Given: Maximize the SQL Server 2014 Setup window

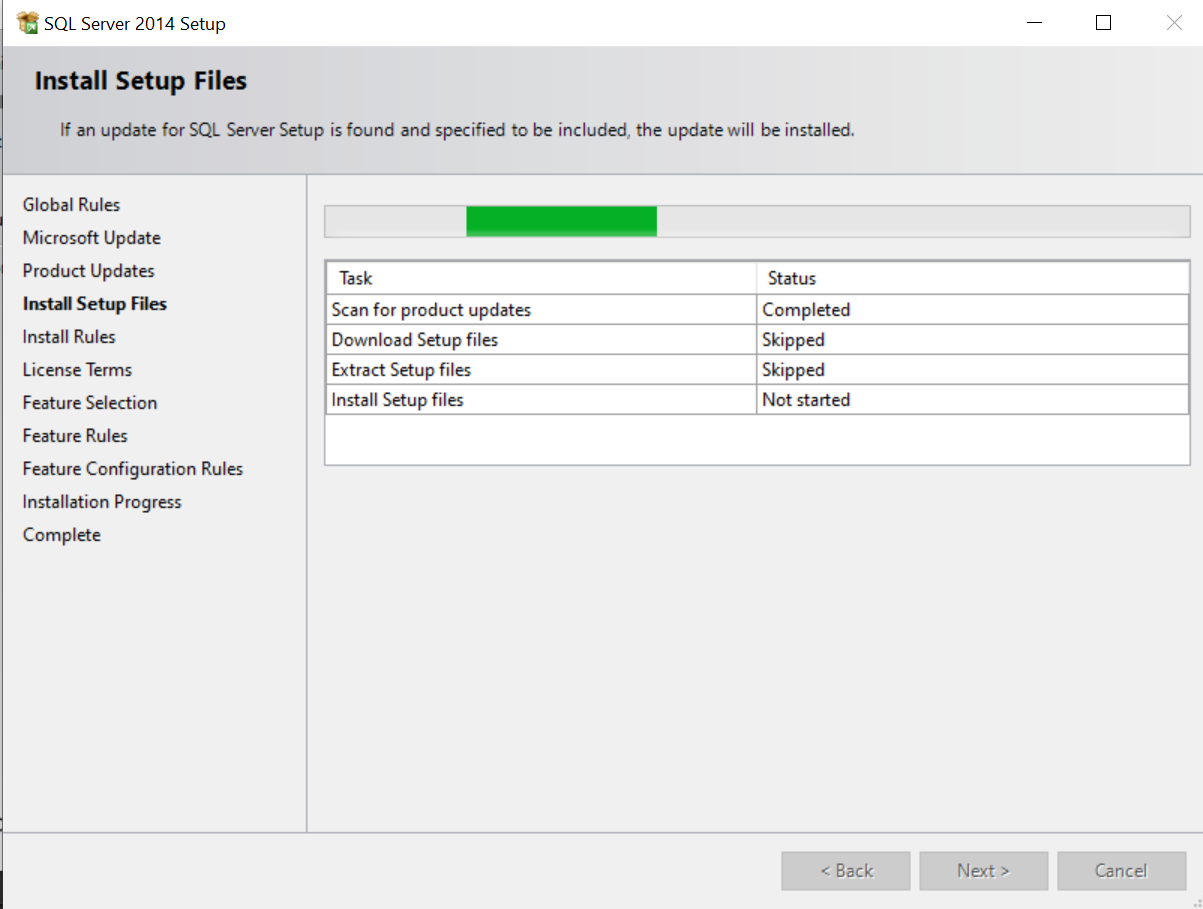Looking at the screenshot, I should click(1104, 23).
